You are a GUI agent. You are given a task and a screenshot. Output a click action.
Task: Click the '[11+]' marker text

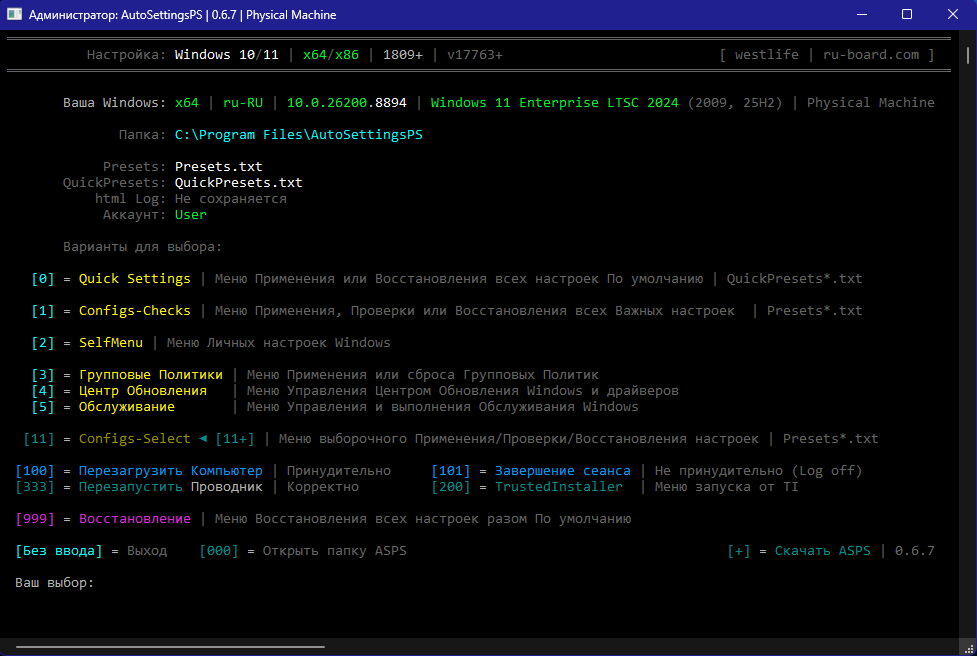(x=235, y=439)
